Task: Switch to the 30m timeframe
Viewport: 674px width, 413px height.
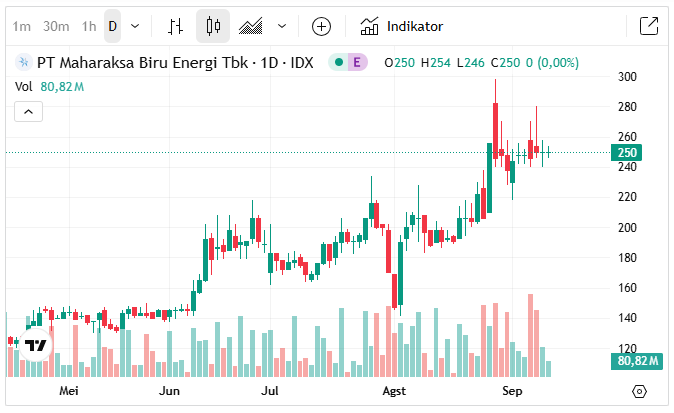Action: coord(56,26)
